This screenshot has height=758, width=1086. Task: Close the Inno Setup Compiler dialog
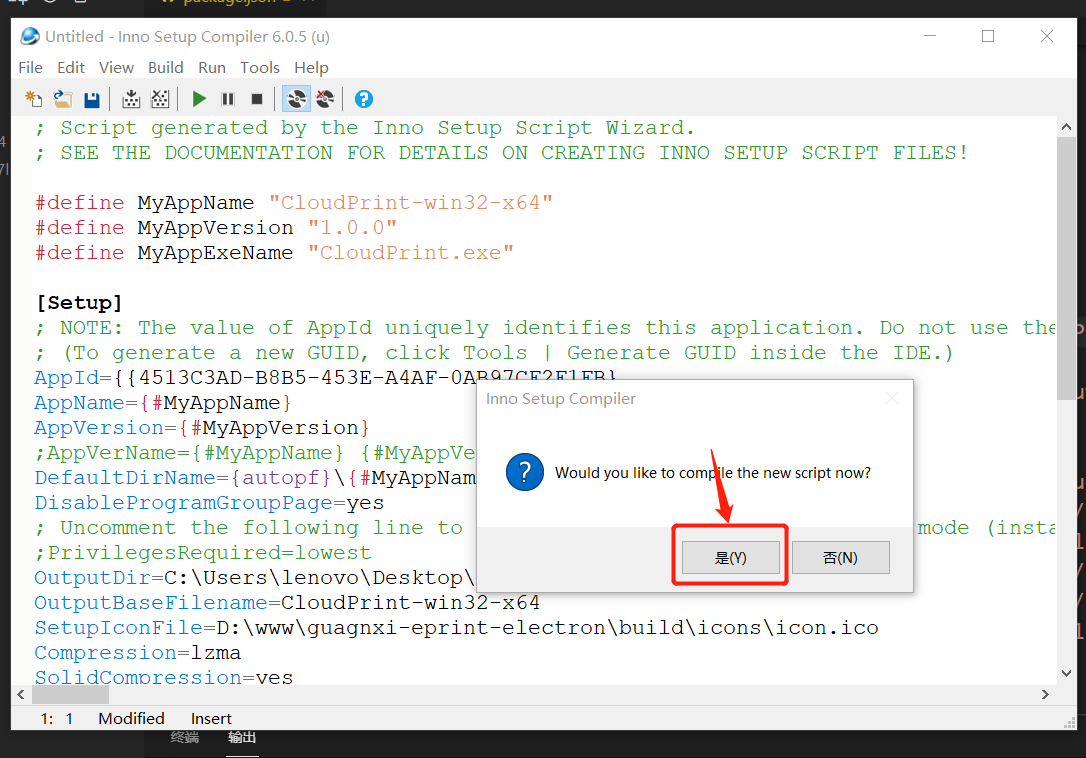[891, 399]
